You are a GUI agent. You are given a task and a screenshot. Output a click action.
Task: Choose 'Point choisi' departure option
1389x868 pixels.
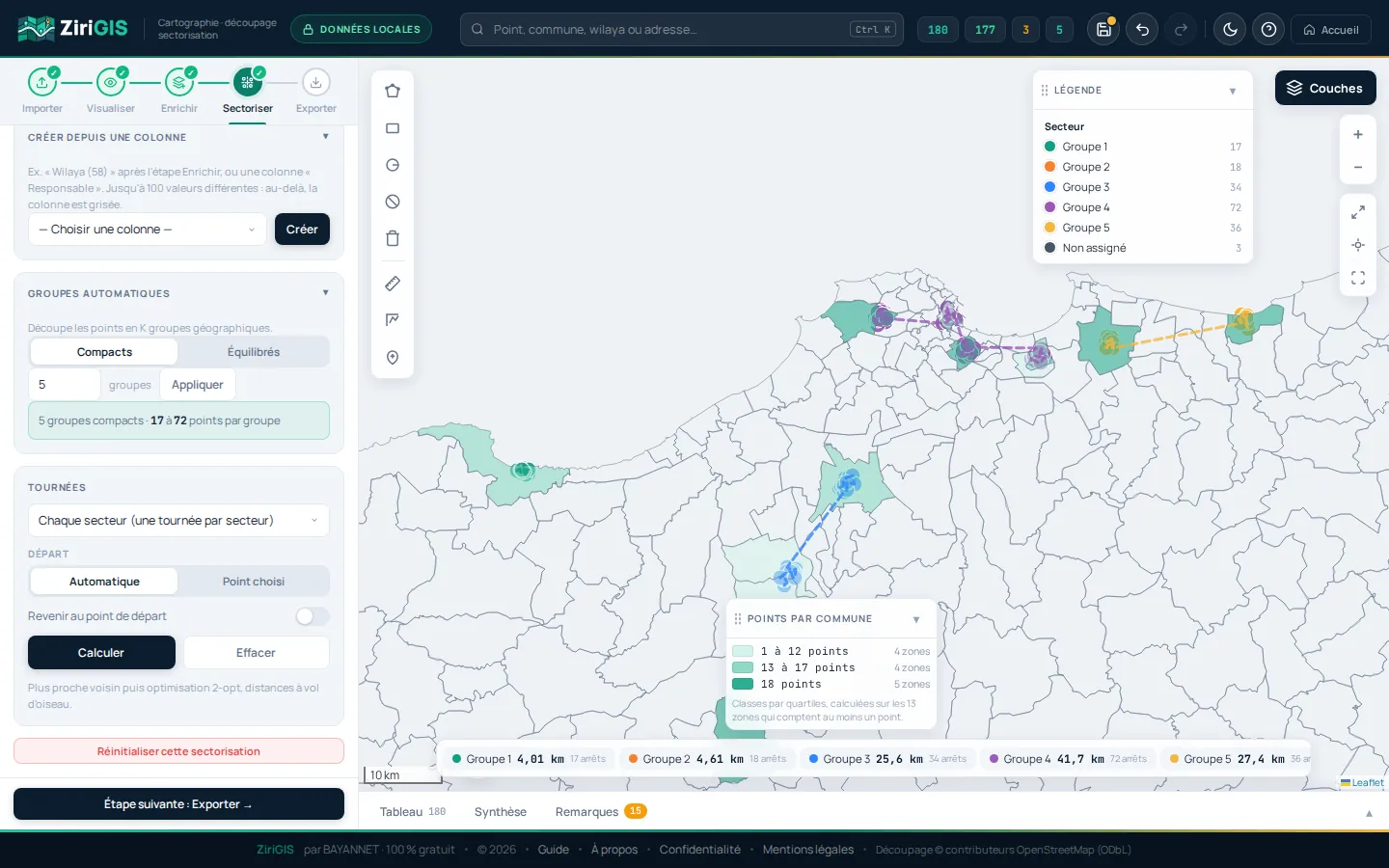[254, 582]
